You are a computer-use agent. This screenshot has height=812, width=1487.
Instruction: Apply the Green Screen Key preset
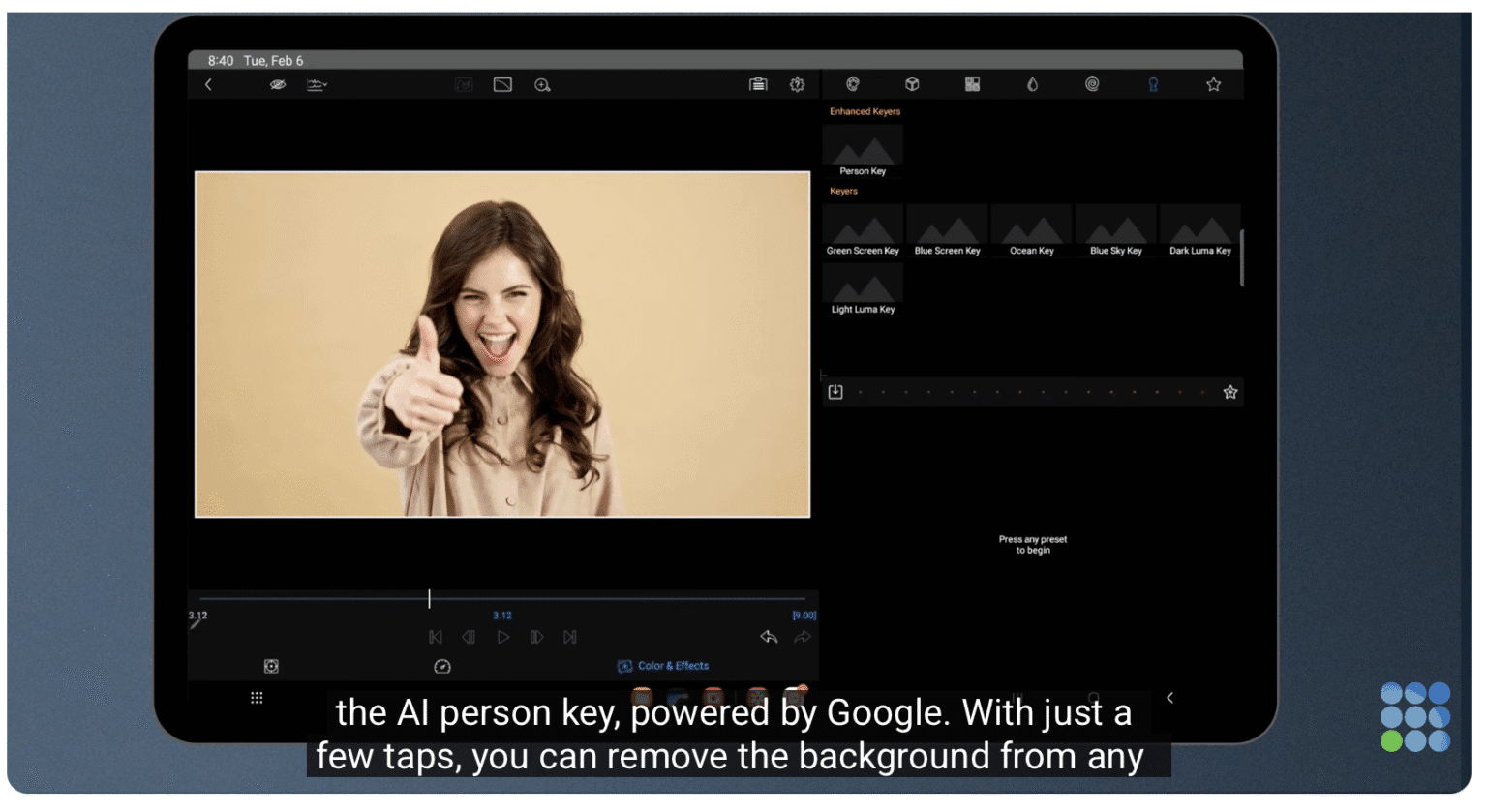[x=862, y=225]
